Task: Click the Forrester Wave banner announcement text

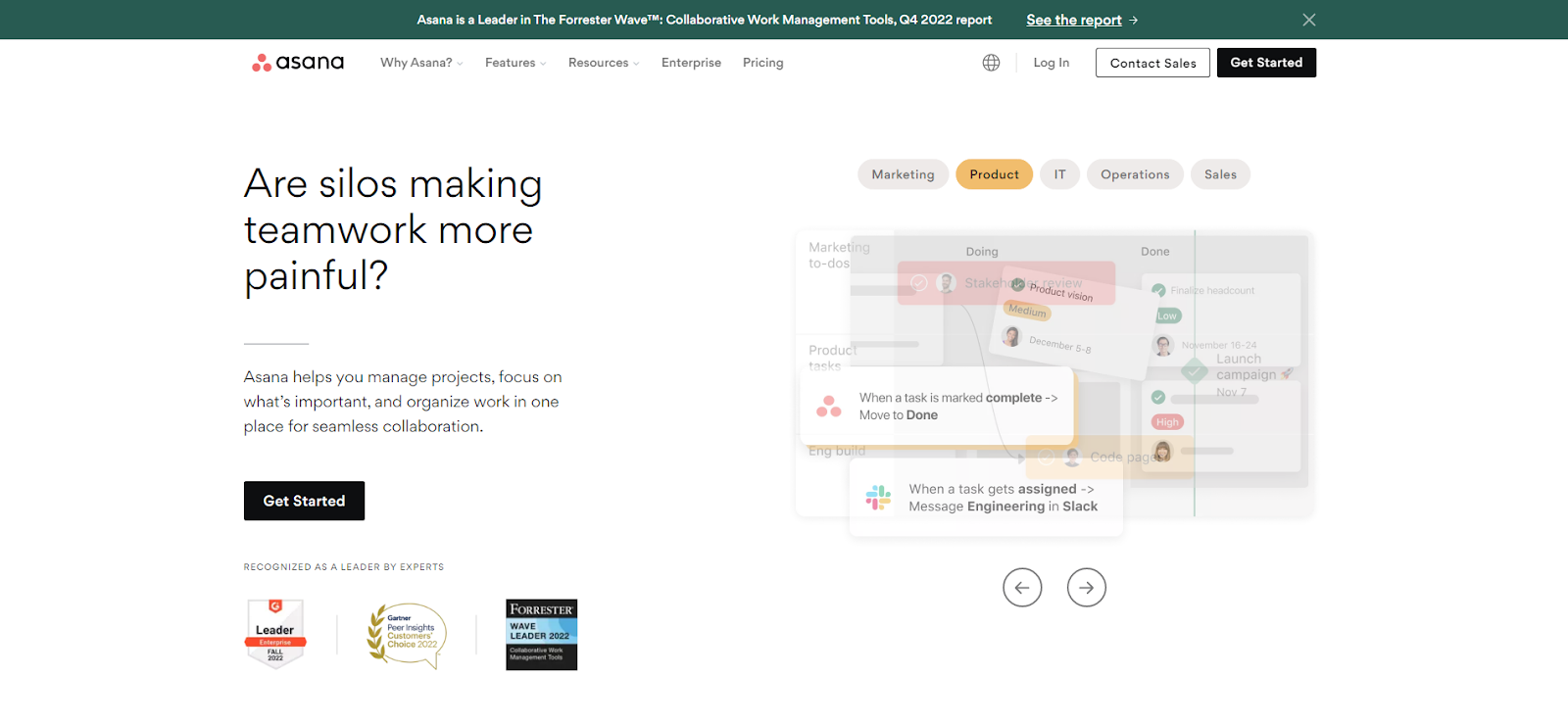Action: 705,20
